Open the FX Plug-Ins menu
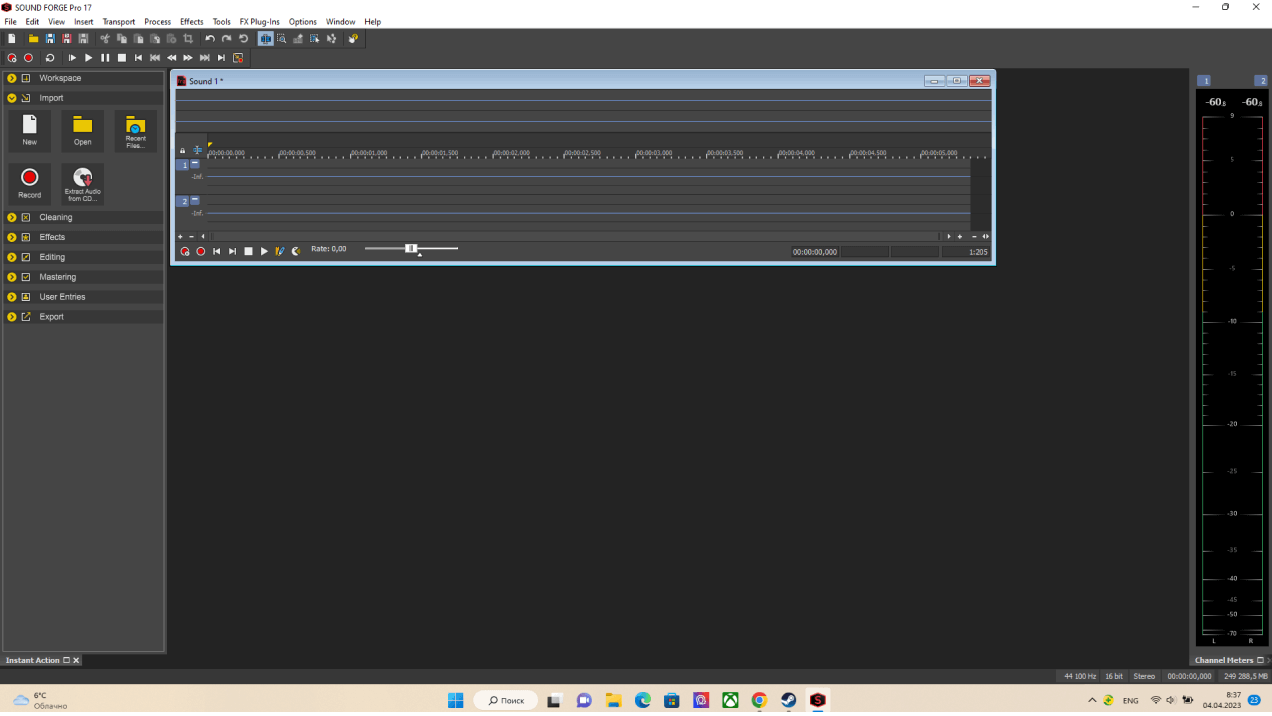 tap(259, 21)
